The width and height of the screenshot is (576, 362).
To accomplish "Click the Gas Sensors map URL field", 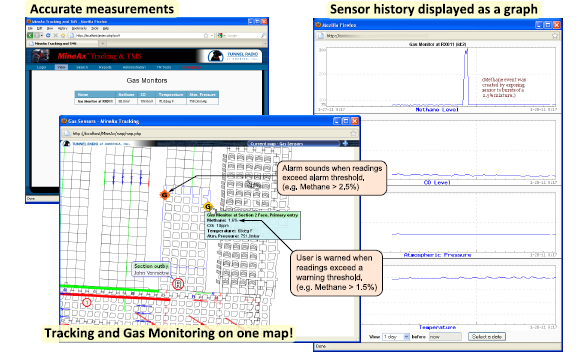I will (209, 133).
